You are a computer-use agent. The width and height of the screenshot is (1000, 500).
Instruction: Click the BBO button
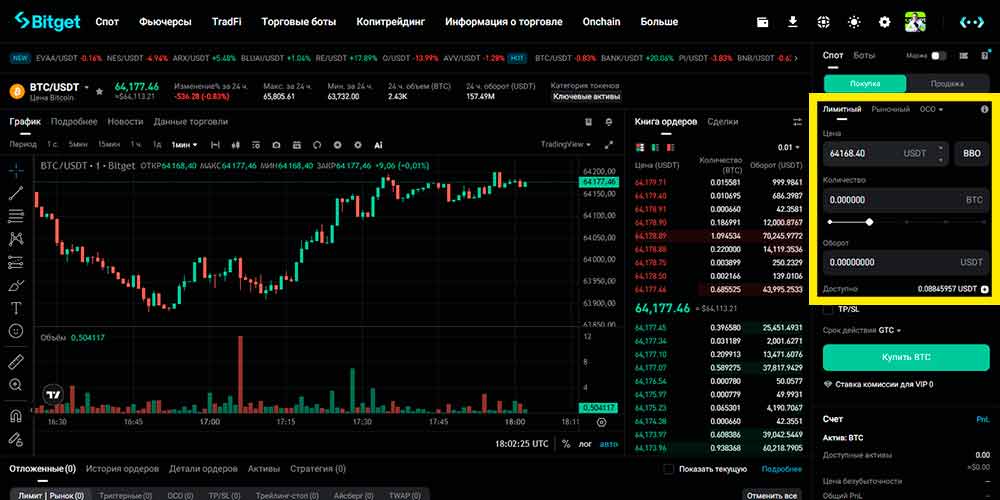[x=971, y=154]
